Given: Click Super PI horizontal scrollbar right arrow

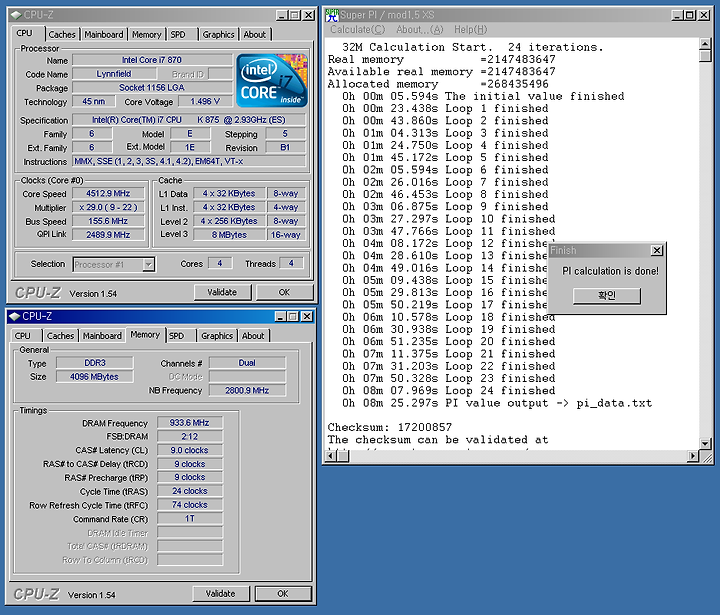Looking at the screenshot, I should (693, 456).
